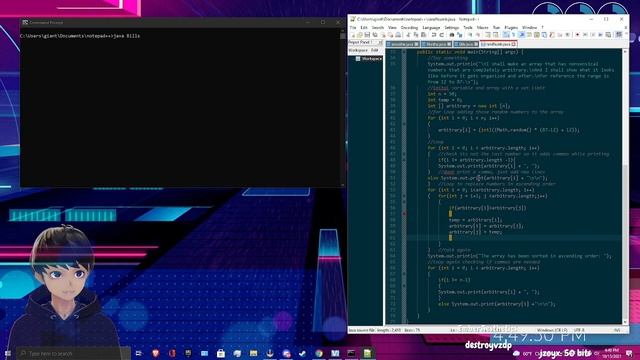Click the Redo arrow icon in Notepad++ toolbar

(442, 35)
